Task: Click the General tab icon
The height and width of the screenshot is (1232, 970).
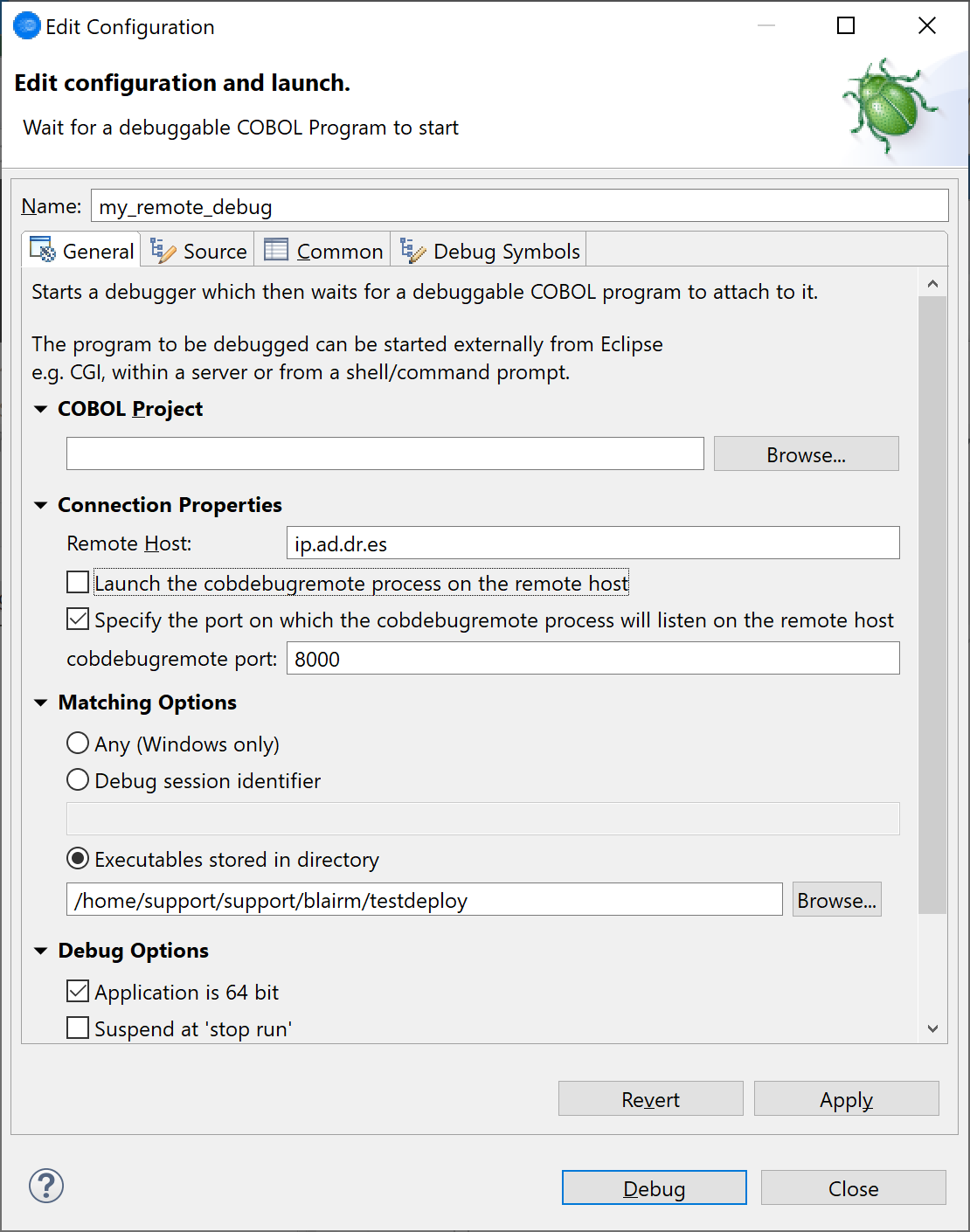Action: click(40, 250)
